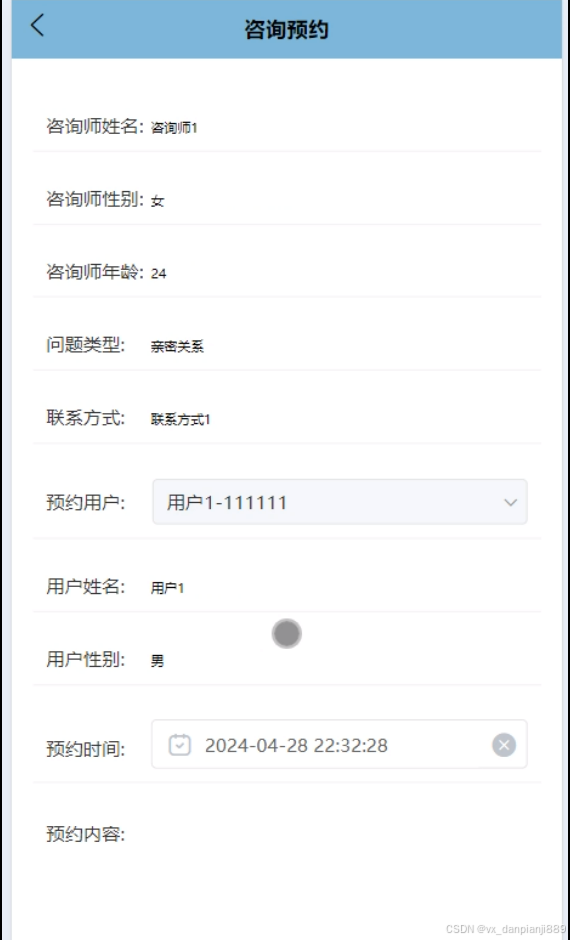Click the 问题类型 label
Viewport: 570px width, 940px height.
tap(86, 345)
